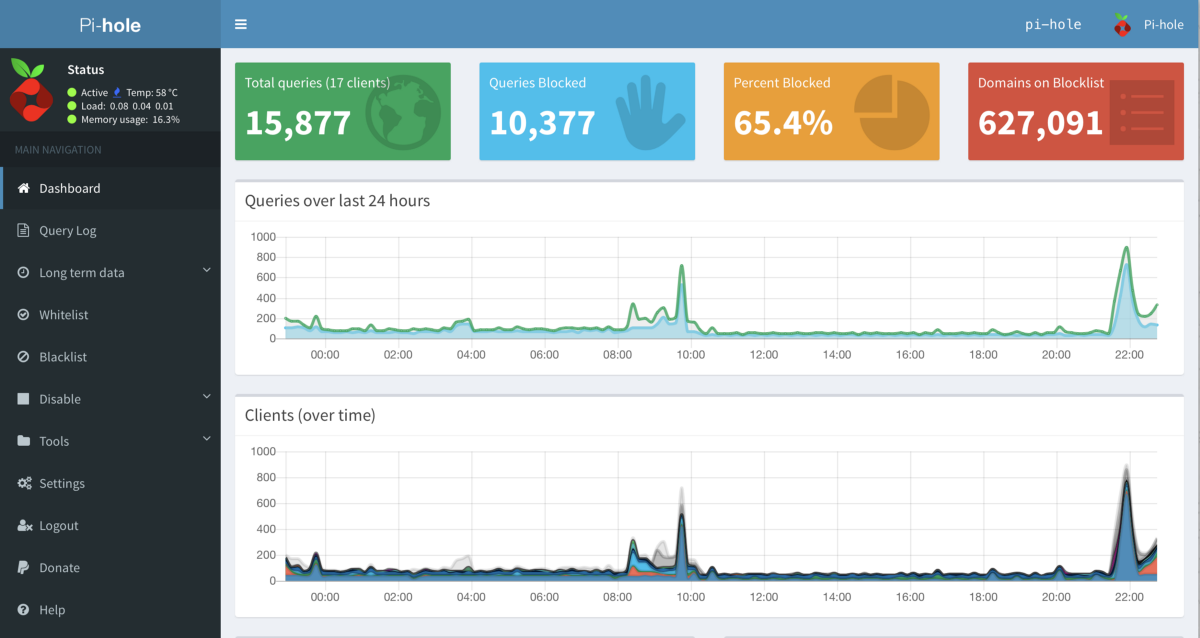Open the Pi-hole user dropdown in header
Screen dimensions: 1200x638
tap(1149, 25)
